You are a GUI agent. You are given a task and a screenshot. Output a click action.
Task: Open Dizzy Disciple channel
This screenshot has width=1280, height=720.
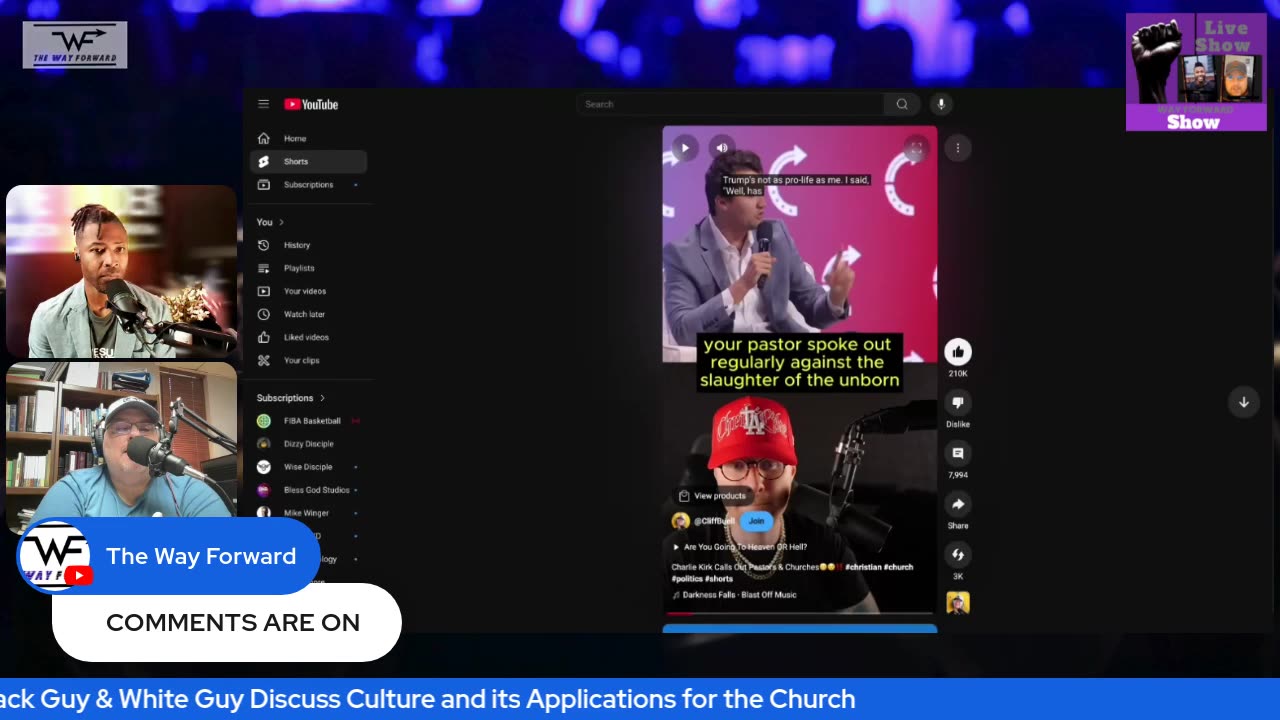point(309,444)
